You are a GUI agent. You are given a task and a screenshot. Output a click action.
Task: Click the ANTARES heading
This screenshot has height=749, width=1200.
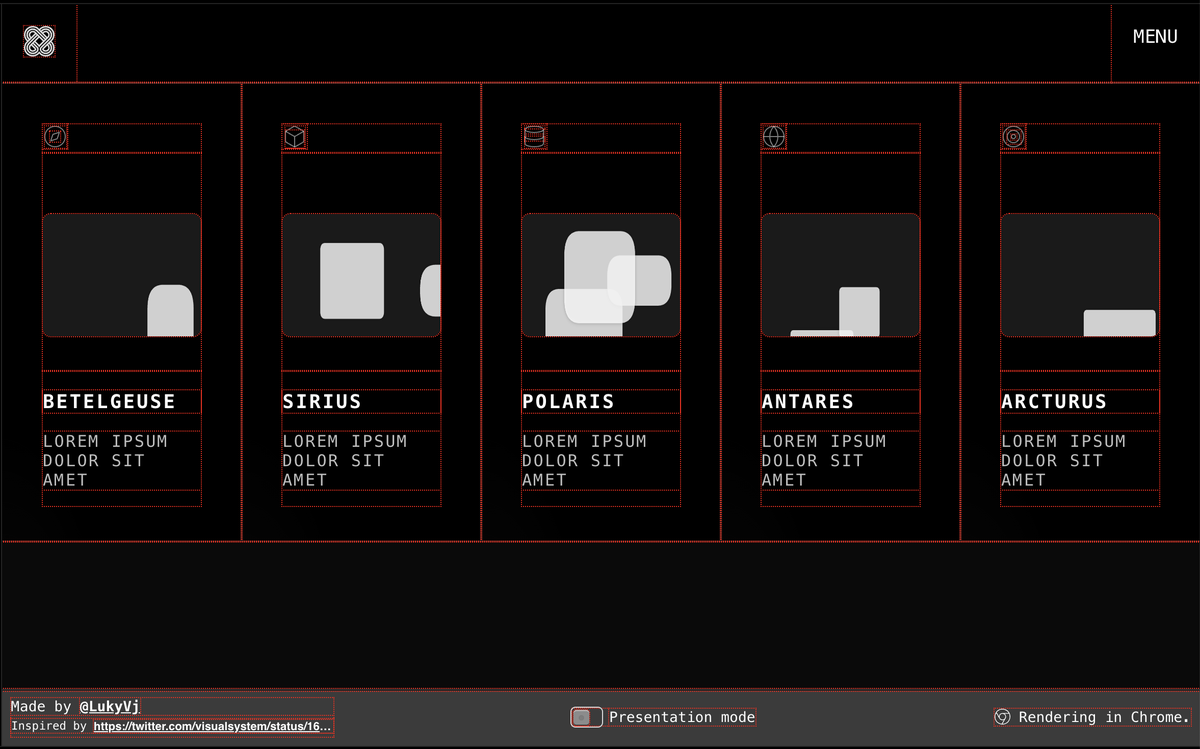tap(808, 402)
